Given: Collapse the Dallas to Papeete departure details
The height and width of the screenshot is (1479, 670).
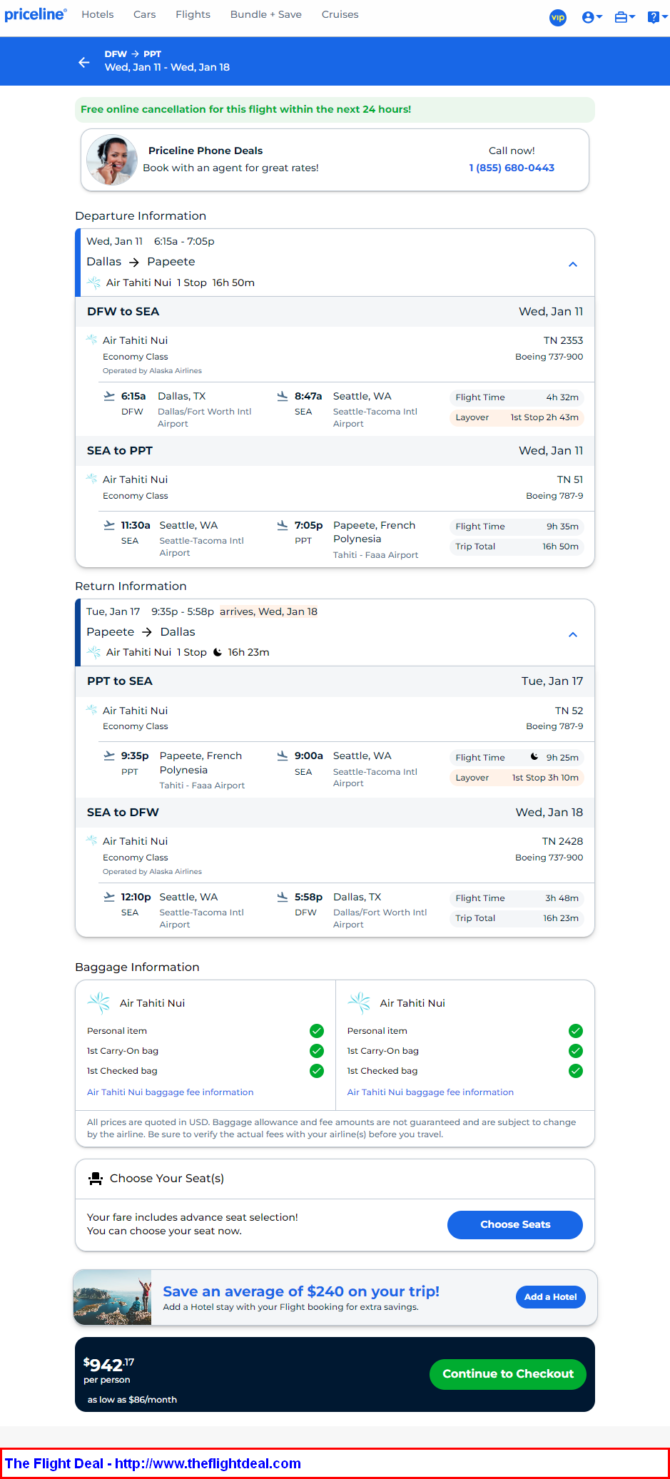Looking at the screenshot, I should coord(573,264).
